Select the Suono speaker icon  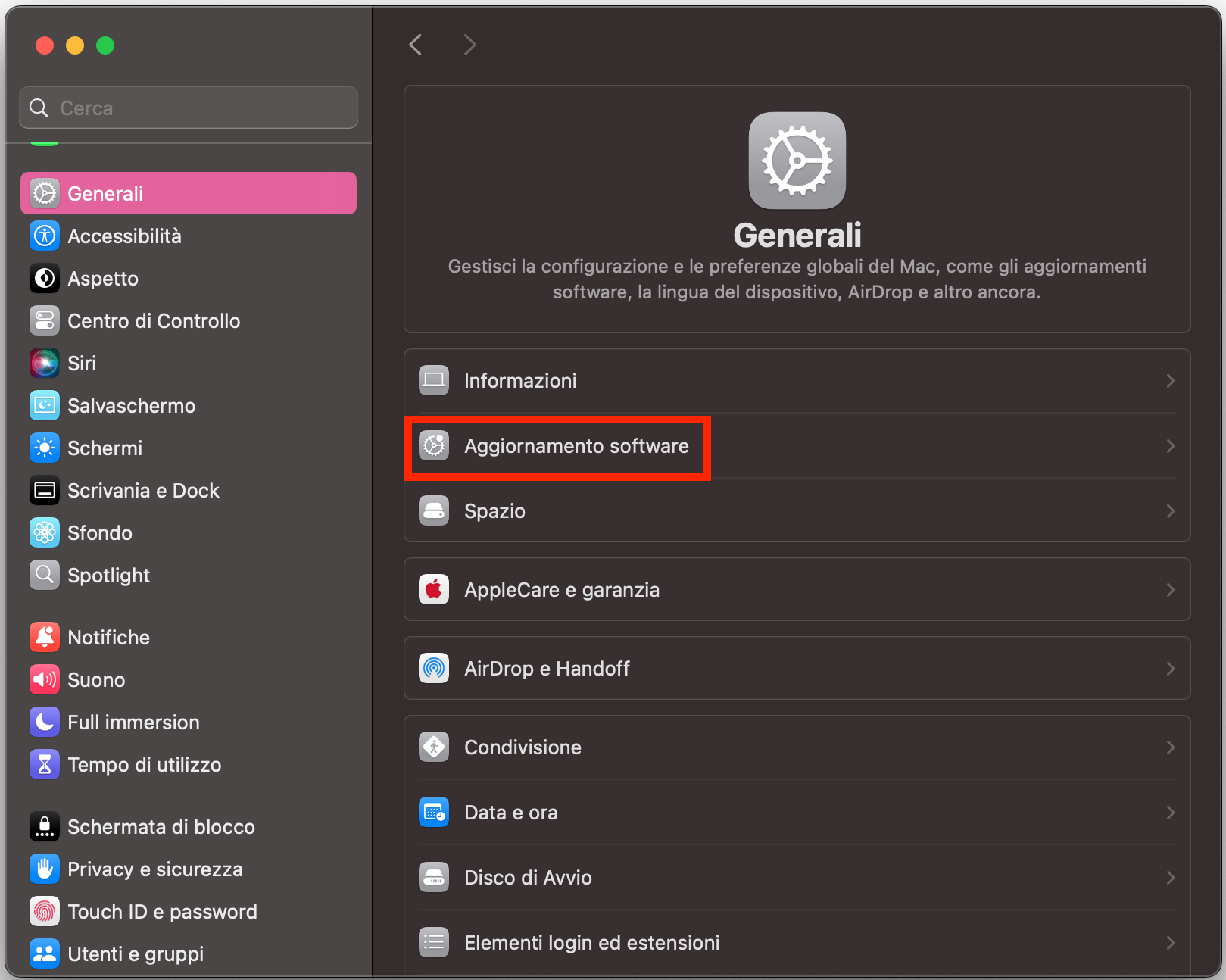click(x=44, y=679)
